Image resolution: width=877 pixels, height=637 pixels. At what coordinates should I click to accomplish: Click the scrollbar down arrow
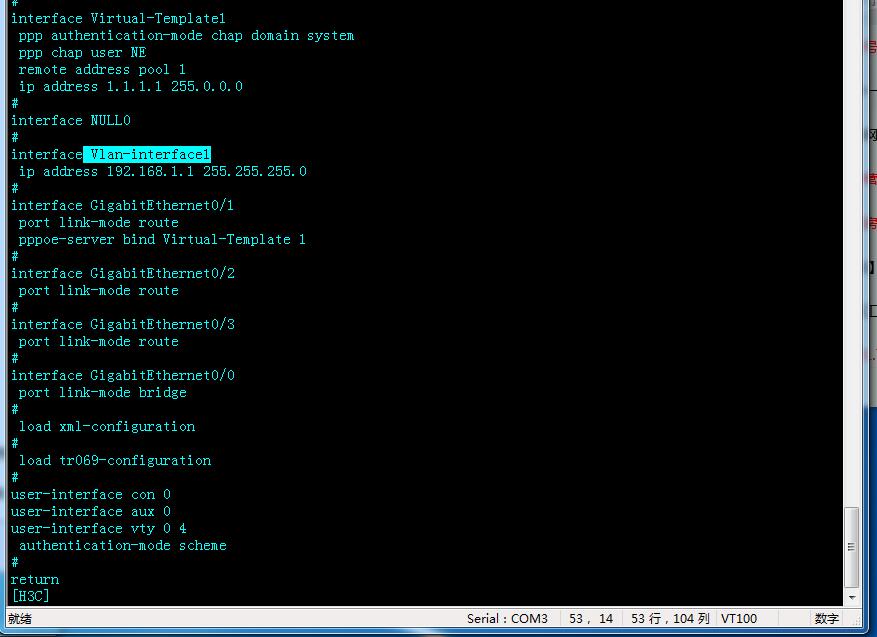851,597
